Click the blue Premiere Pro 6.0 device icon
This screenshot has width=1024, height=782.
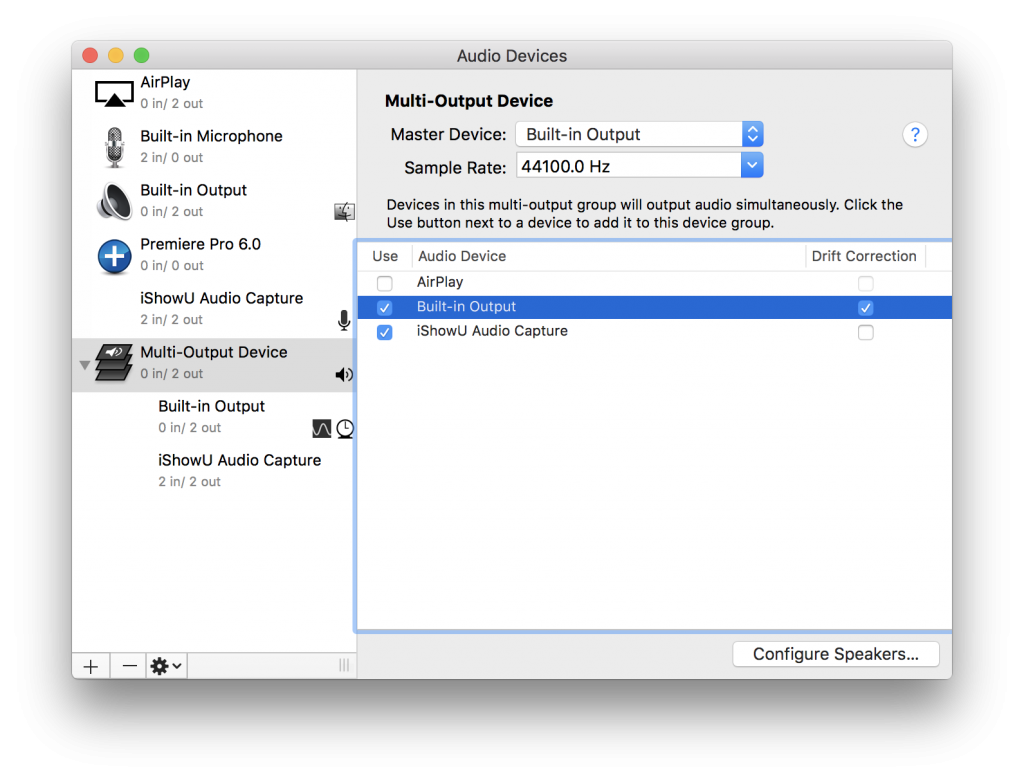(113, 256)
